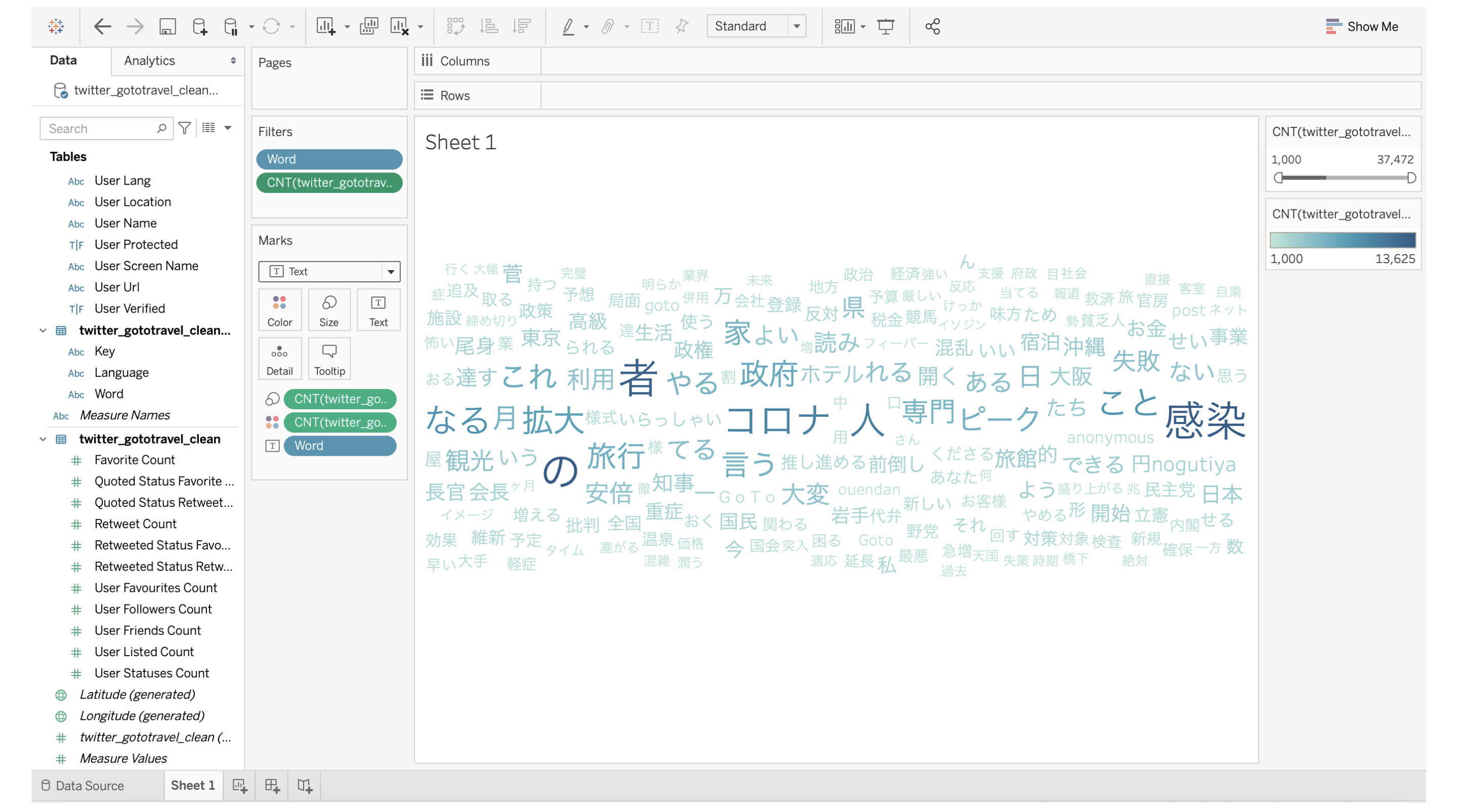Viewport: 1457px width, 812px height.
Task: Open the Size marks card
Action: [x=329, y=311]
